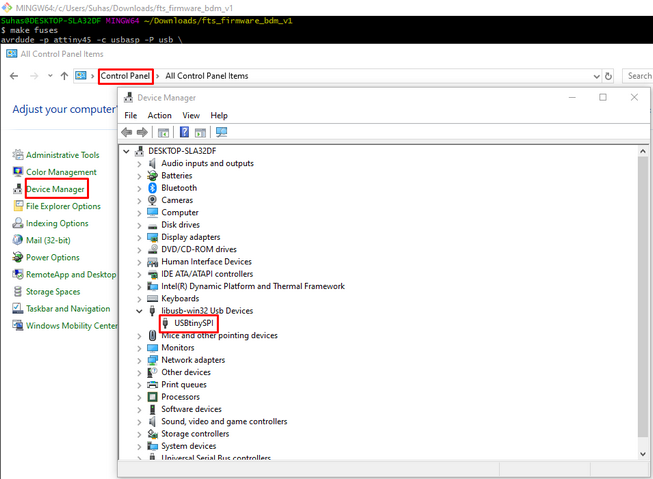Click the Back arrow in Device Manager toolbar
This screenshot has width=653, height=479.
(x=127, y=132)
